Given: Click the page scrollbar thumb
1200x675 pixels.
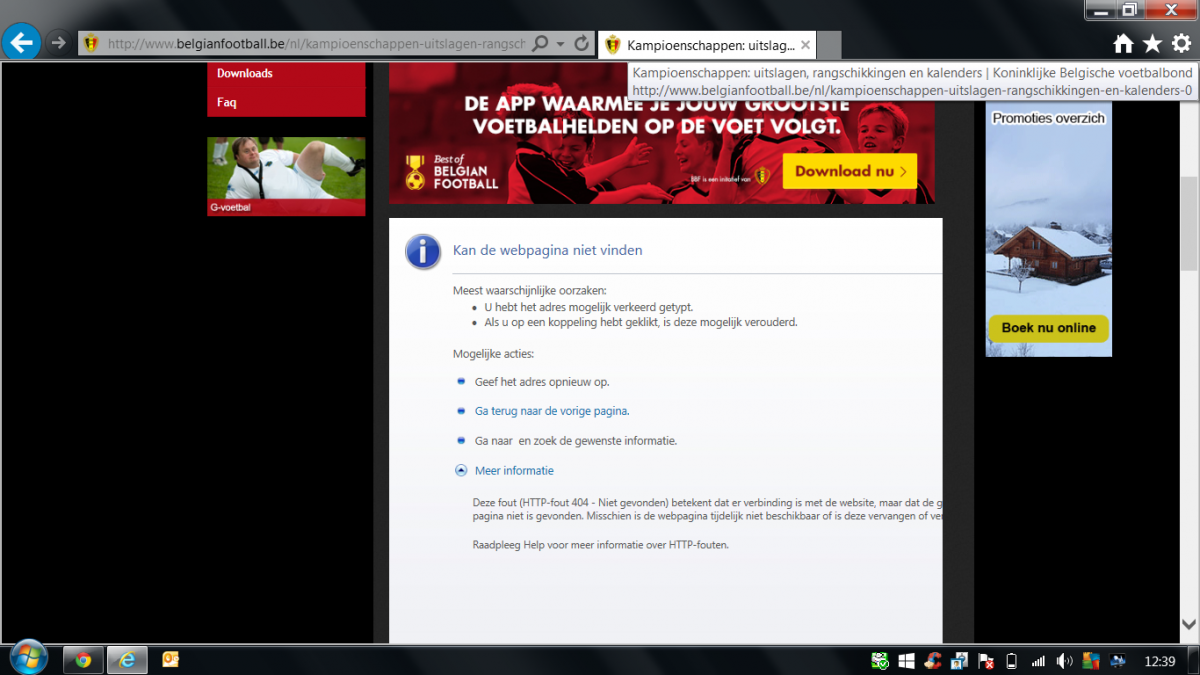Looking at the screenshot, I should point(1189,224).
